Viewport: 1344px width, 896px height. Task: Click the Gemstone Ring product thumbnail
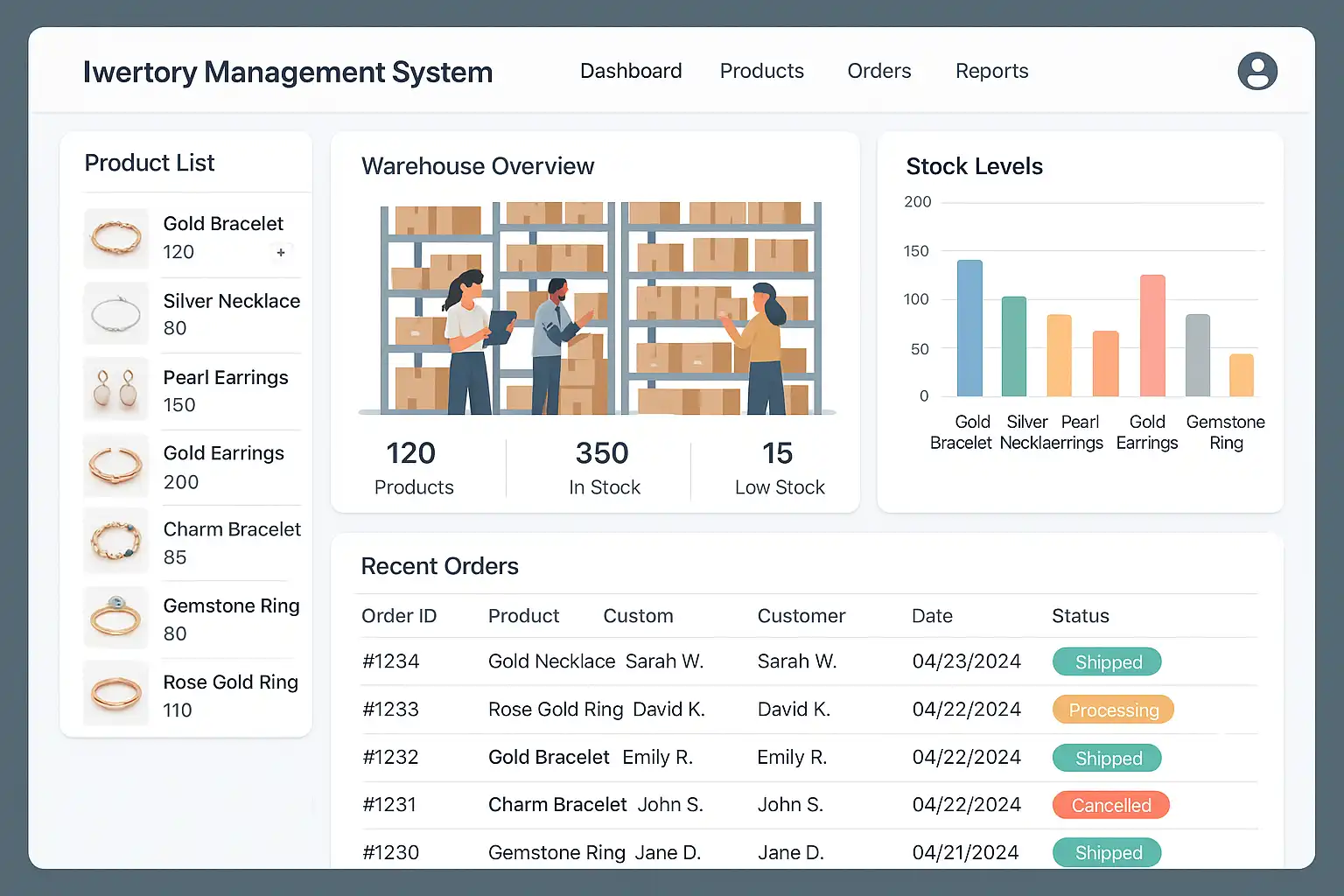[x=116, y=618]
